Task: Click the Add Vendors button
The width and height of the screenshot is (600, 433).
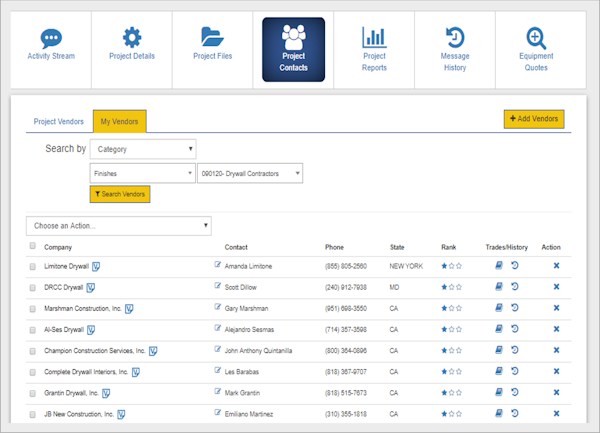Action: coord(534,119)
